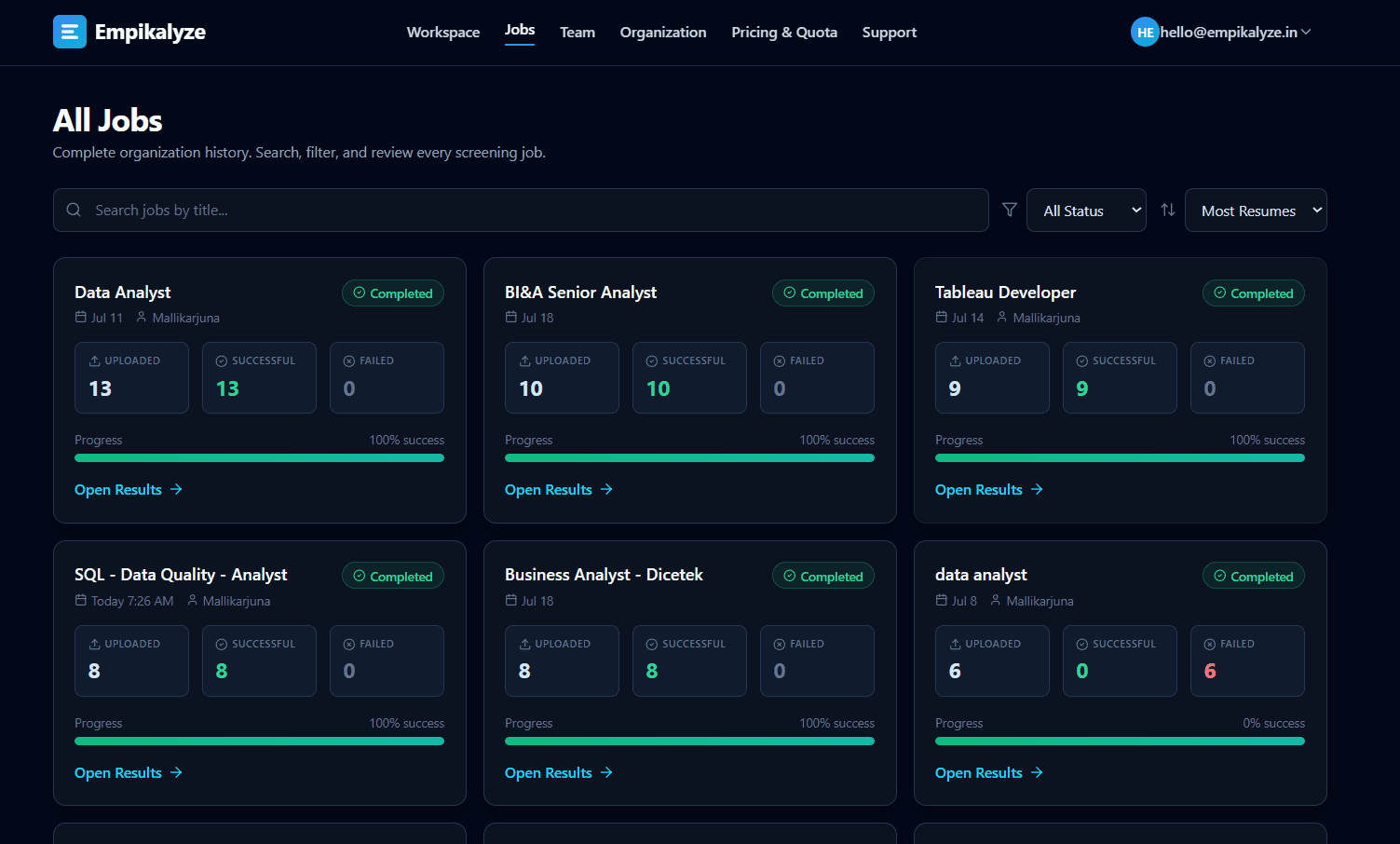Click the successful check icon in Tableau Developer card

[x=1082, y=361]
